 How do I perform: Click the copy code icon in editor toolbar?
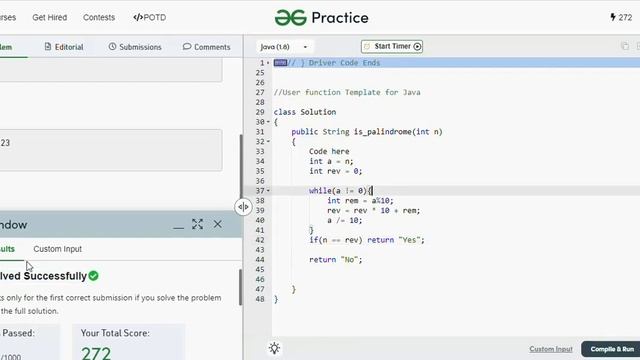(624, 46)
